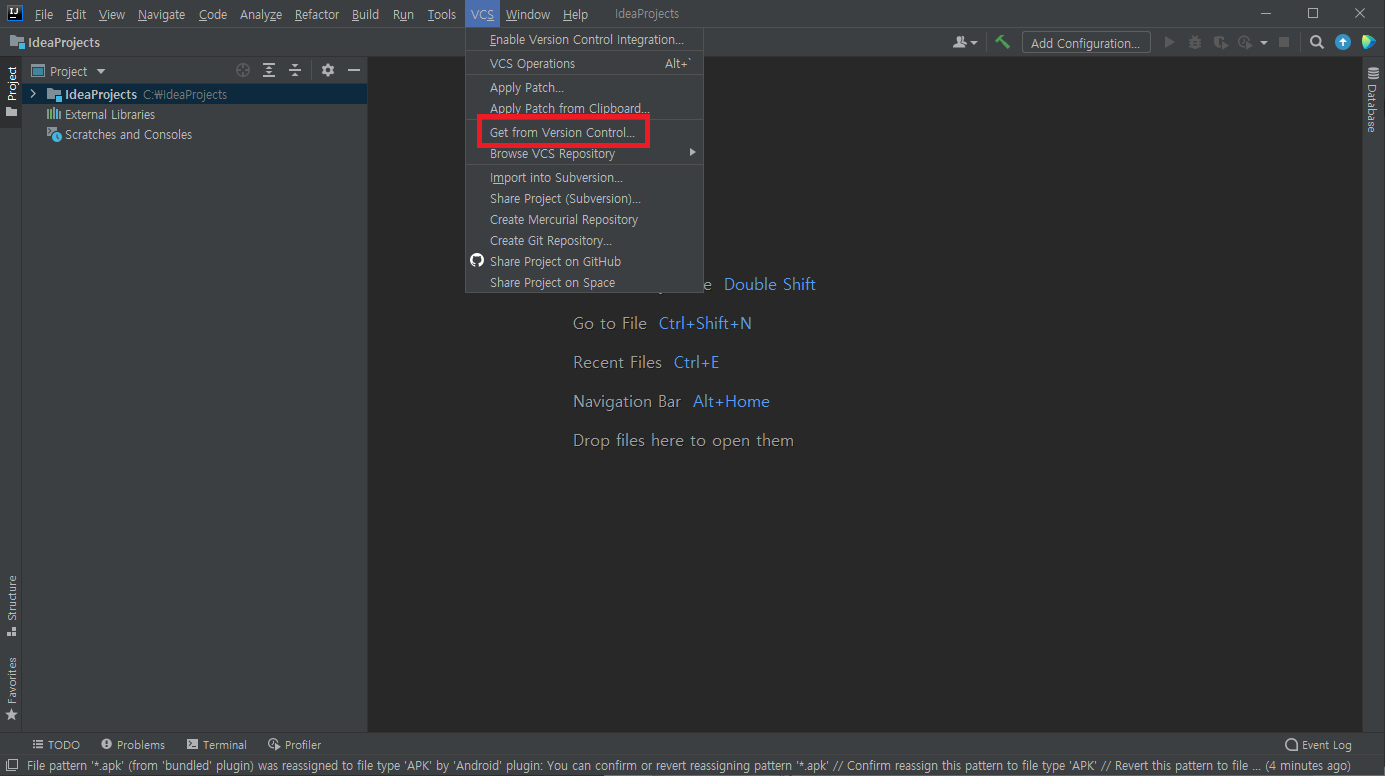
Task: Expand Browse VCS Repository submenu
Action: 584,153
